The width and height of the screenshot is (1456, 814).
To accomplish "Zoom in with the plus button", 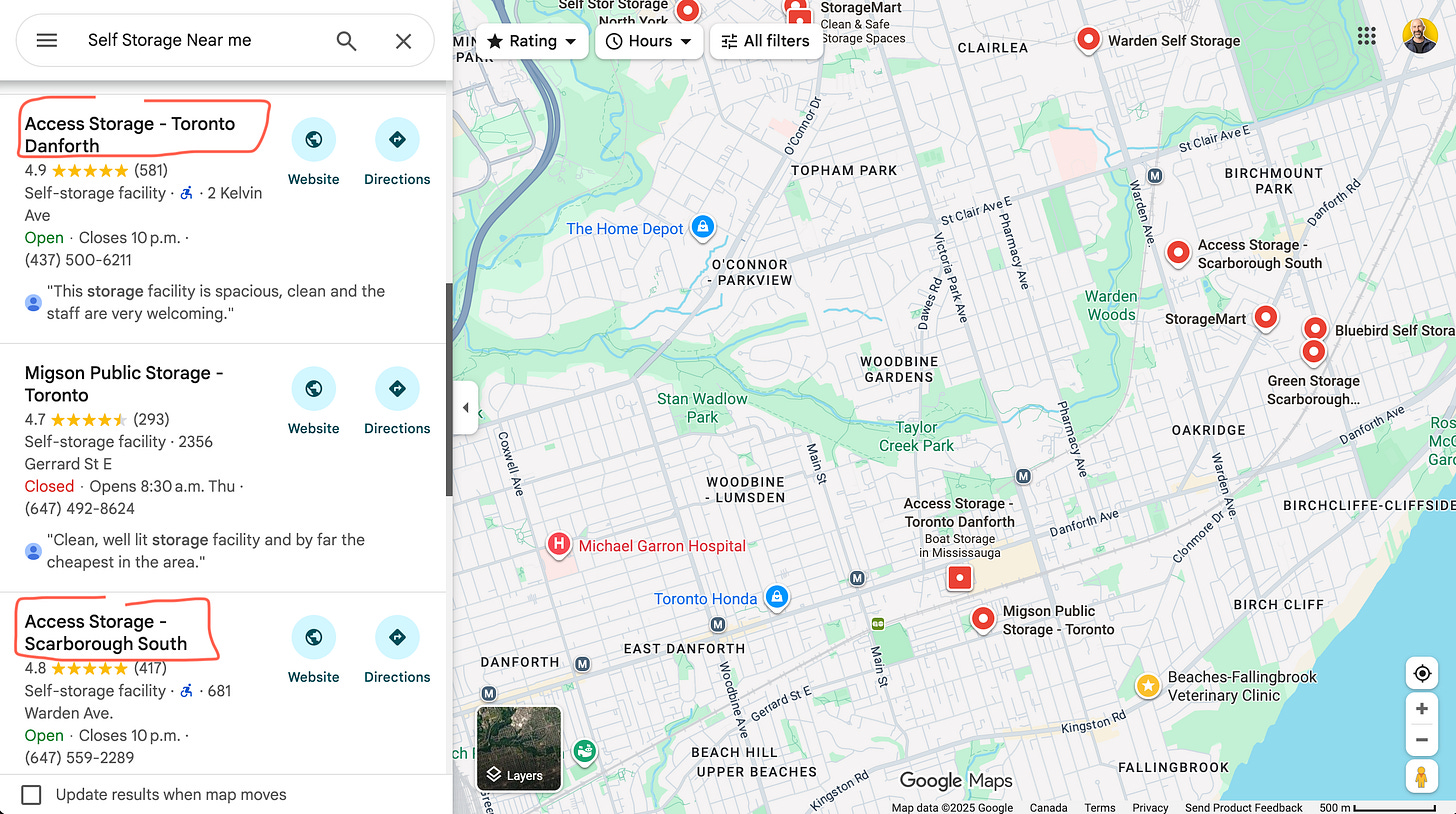I will pos(1422,709).
